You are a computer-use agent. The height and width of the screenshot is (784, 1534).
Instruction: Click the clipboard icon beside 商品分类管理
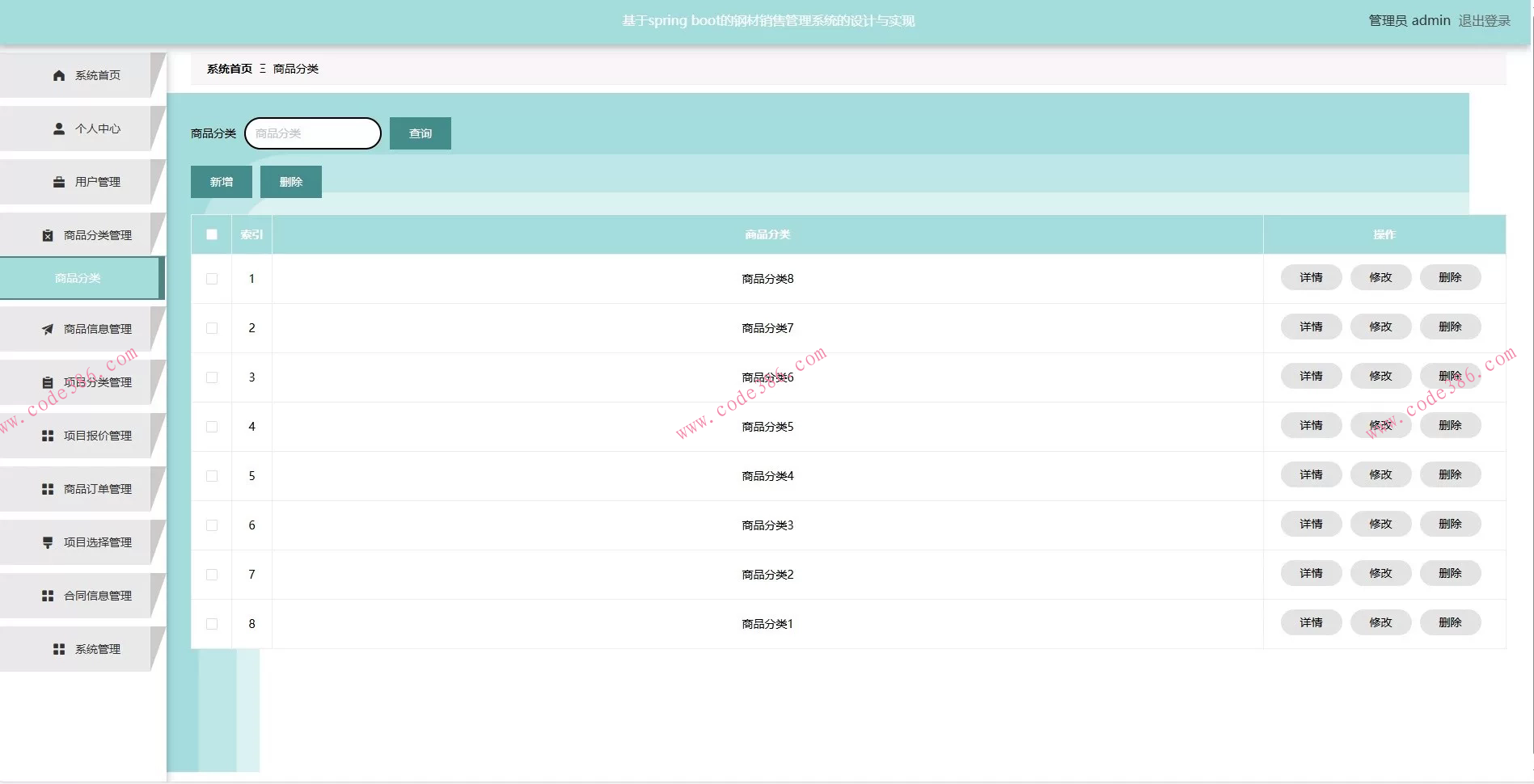pyautogui.click(x=48, y=235)
